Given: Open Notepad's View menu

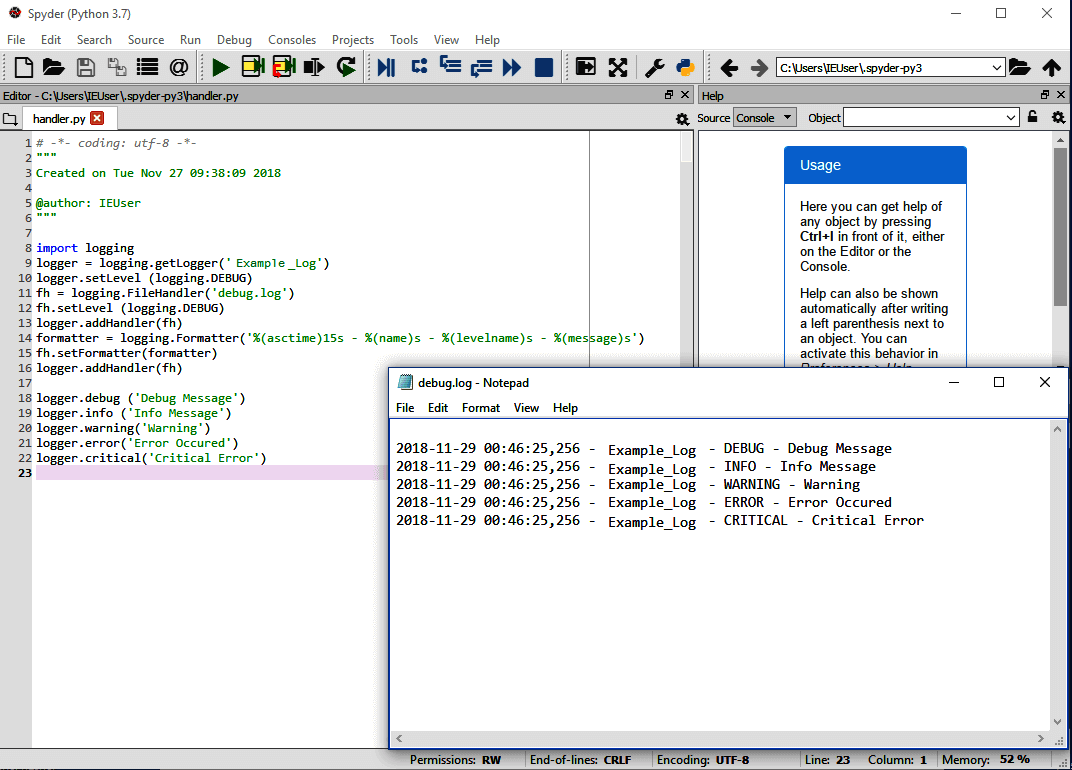Looking at the screenshot, I should coord(526,408).
